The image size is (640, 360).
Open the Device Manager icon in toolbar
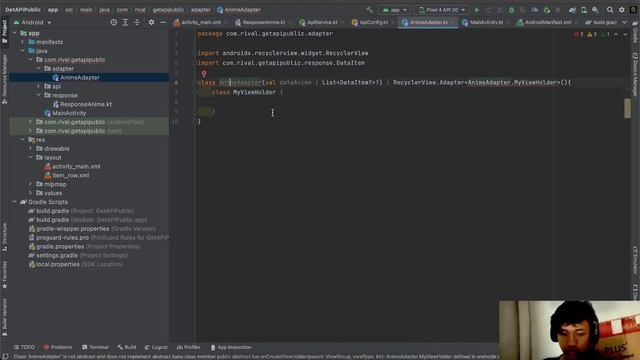584,10
